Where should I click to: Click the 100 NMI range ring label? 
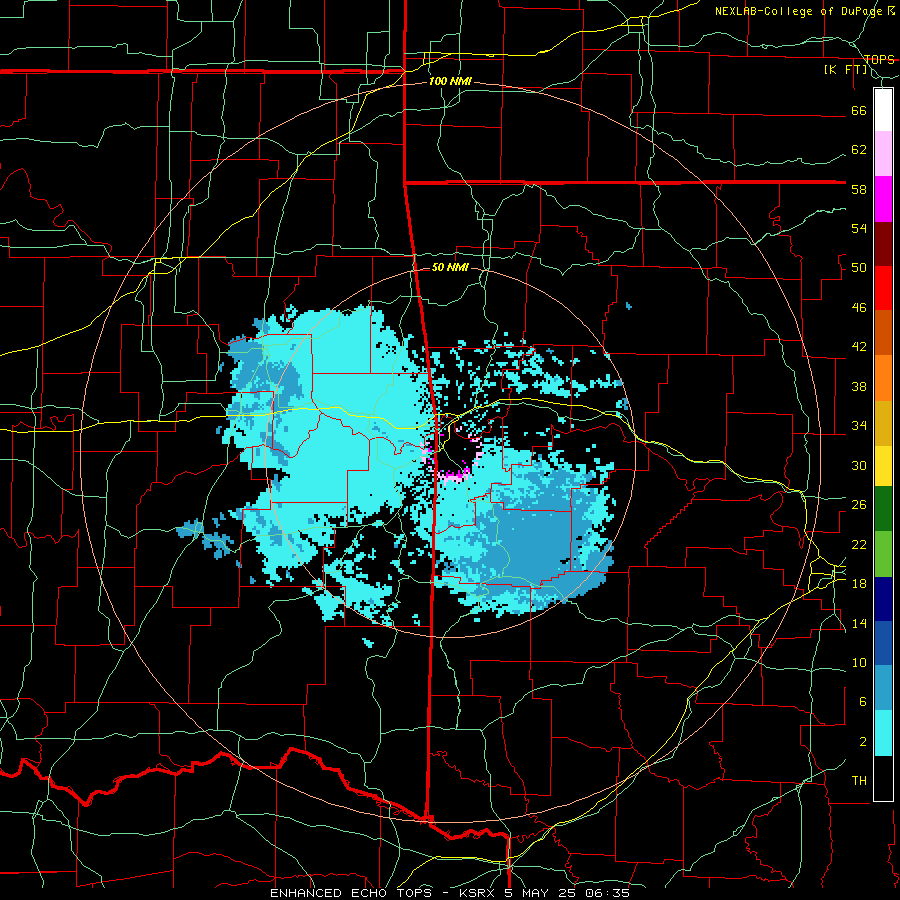click(450, 81)
